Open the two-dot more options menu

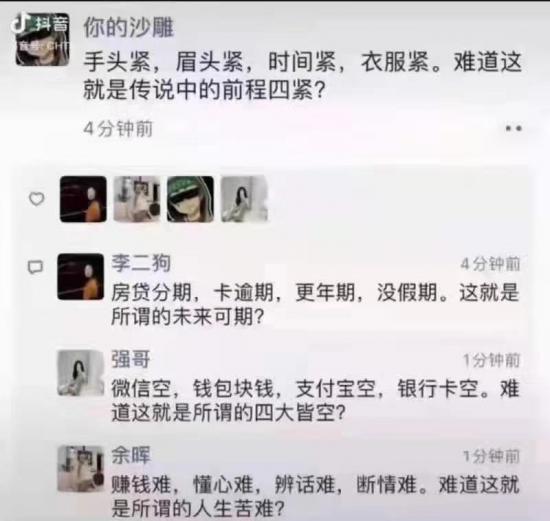514,129
